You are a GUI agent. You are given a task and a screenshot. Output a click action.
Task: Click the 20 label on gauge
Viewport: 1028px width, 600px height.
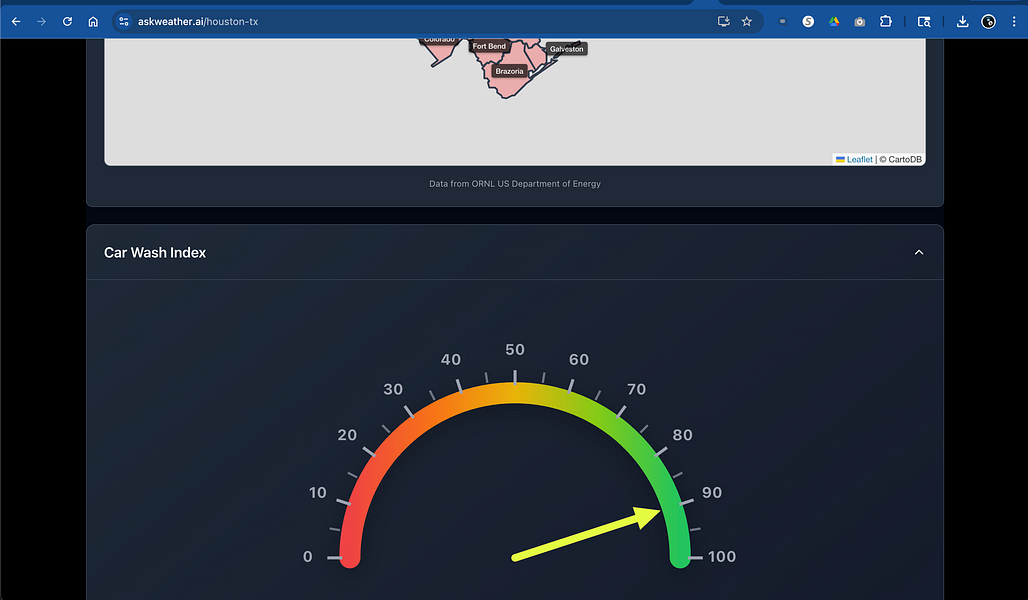pyautogui.click(x=347, y=435)
